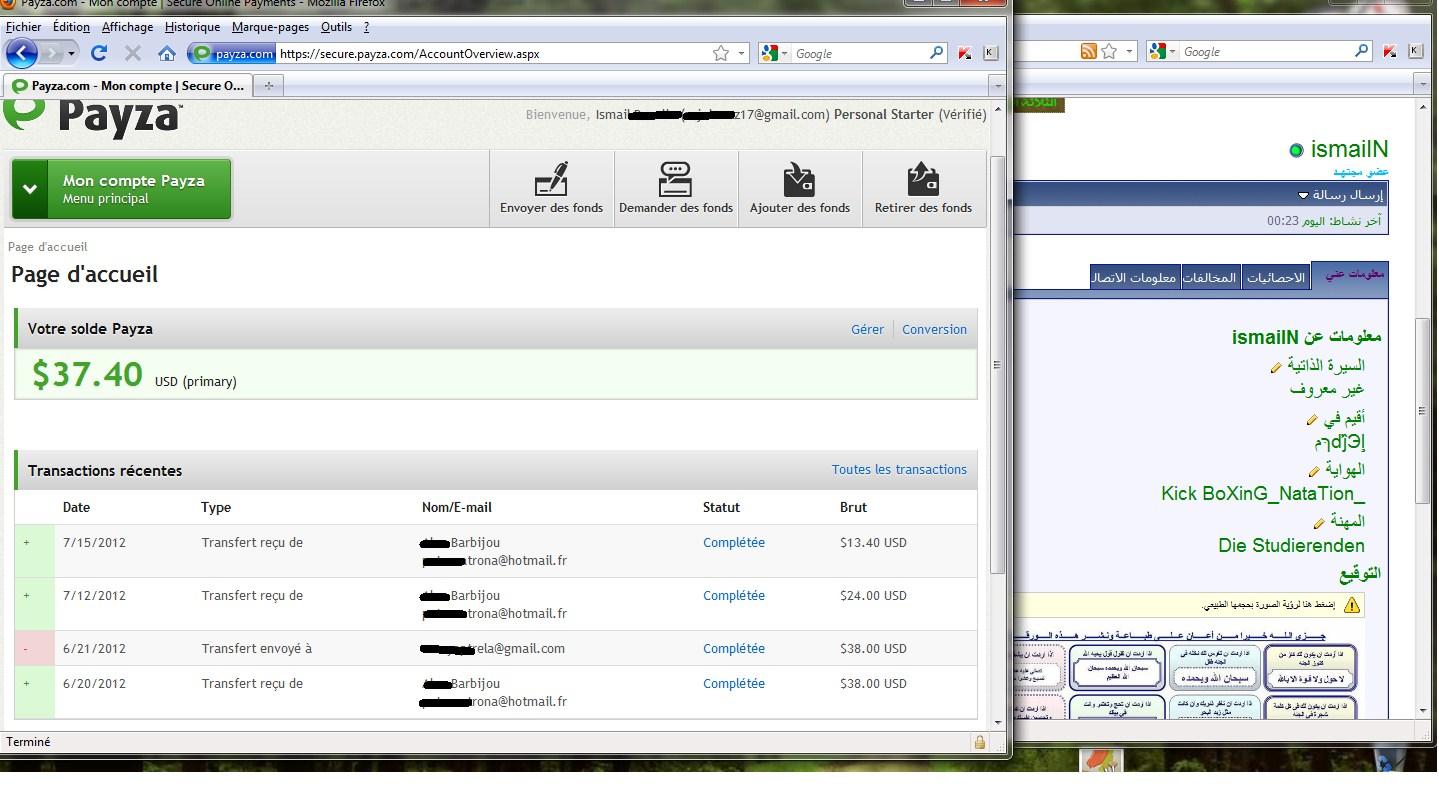Click Complétée status for 7/15/2012 transaction
Image resolution: width=1439 pixels, height=790 pixels.
tap(734, 542)
